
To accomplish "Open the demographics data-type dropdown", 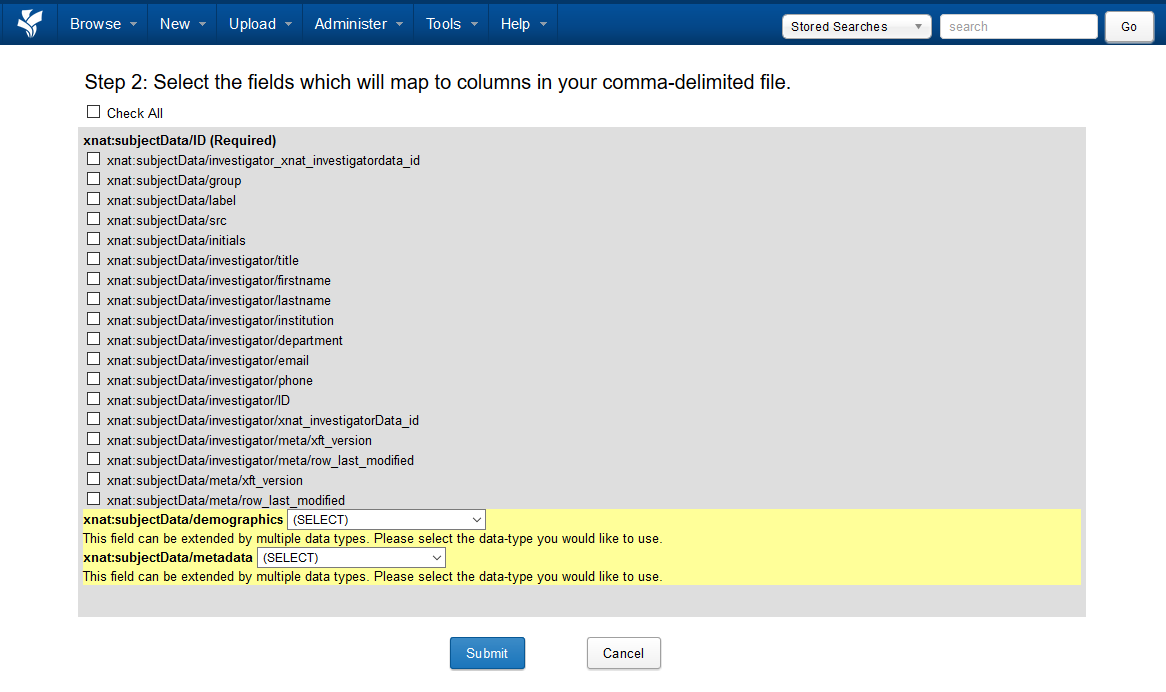I will click(386, 520).
